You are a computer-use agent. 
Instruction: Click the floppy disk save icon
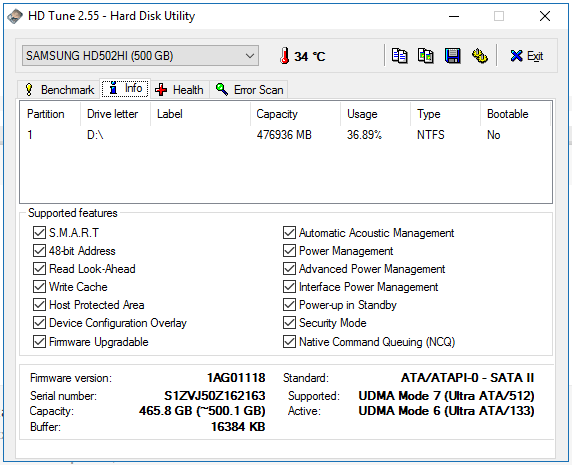coord(452,56)
